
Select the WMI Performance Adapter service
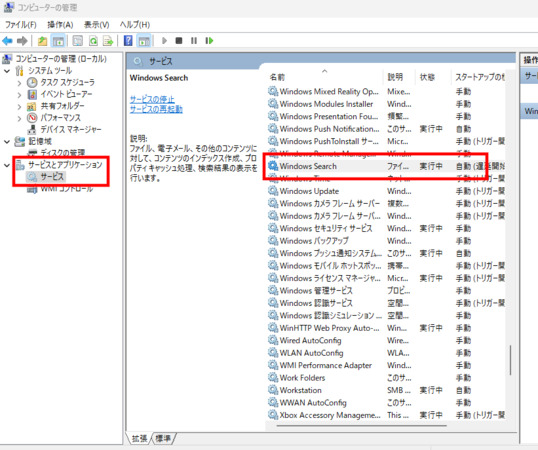[x=386, y=366]
